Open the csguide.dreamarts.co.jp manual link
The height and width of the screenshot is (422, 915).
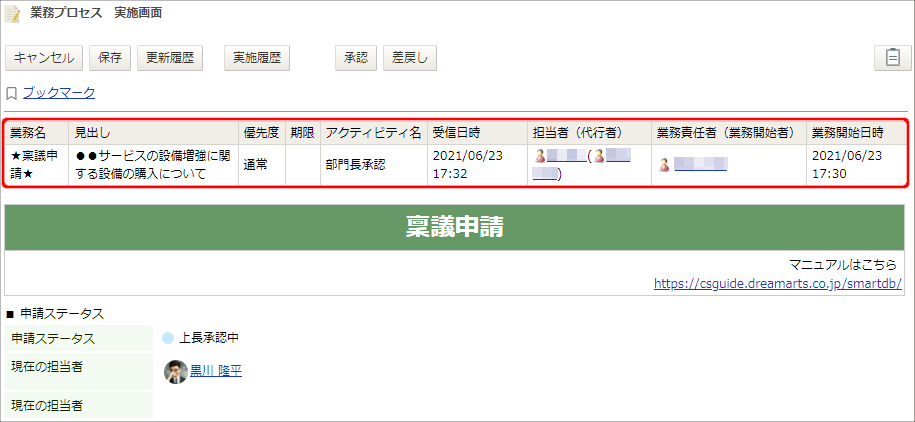778,284
